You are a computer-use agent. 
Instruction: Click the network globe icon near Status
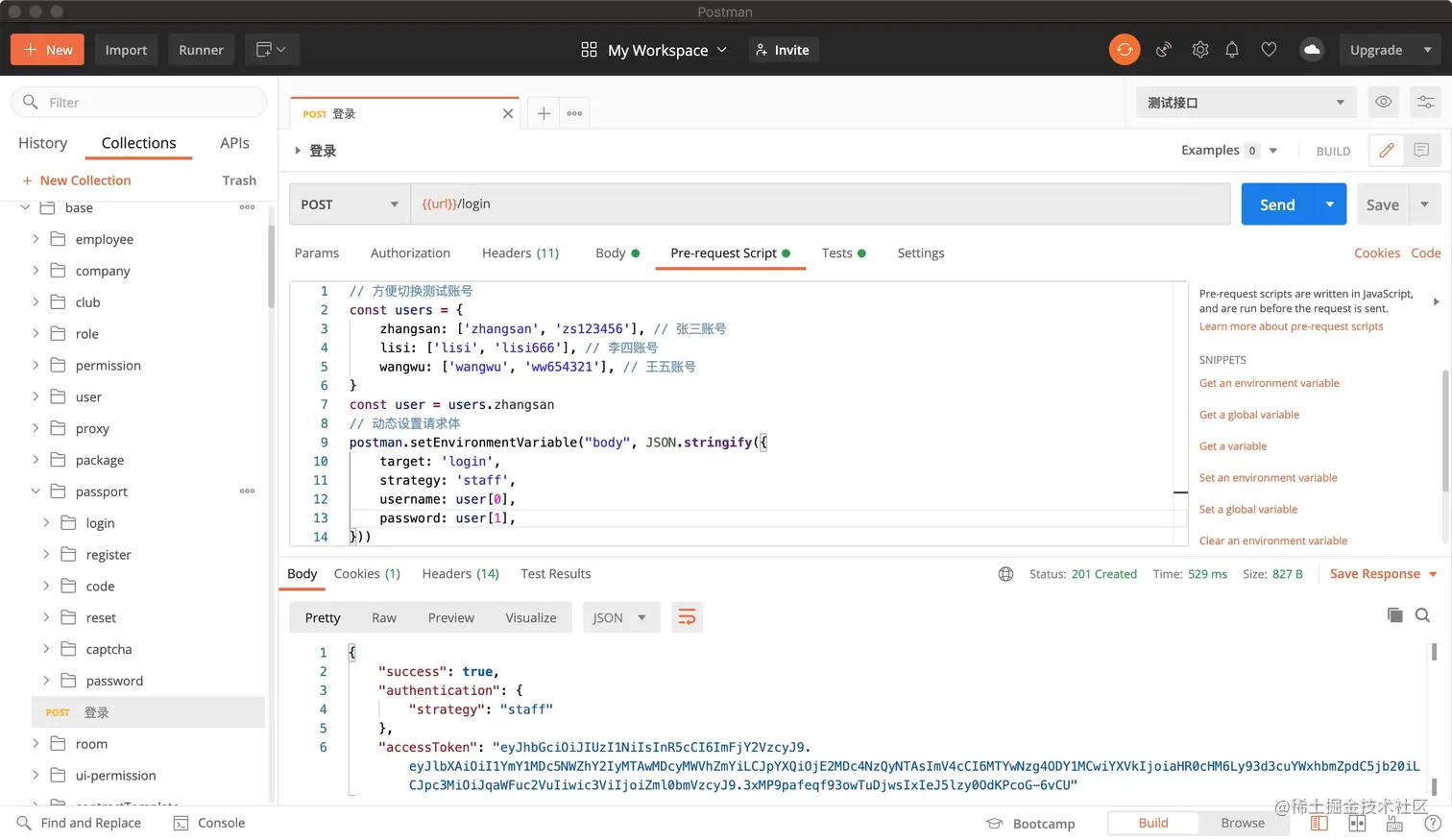click(1005, 574)
